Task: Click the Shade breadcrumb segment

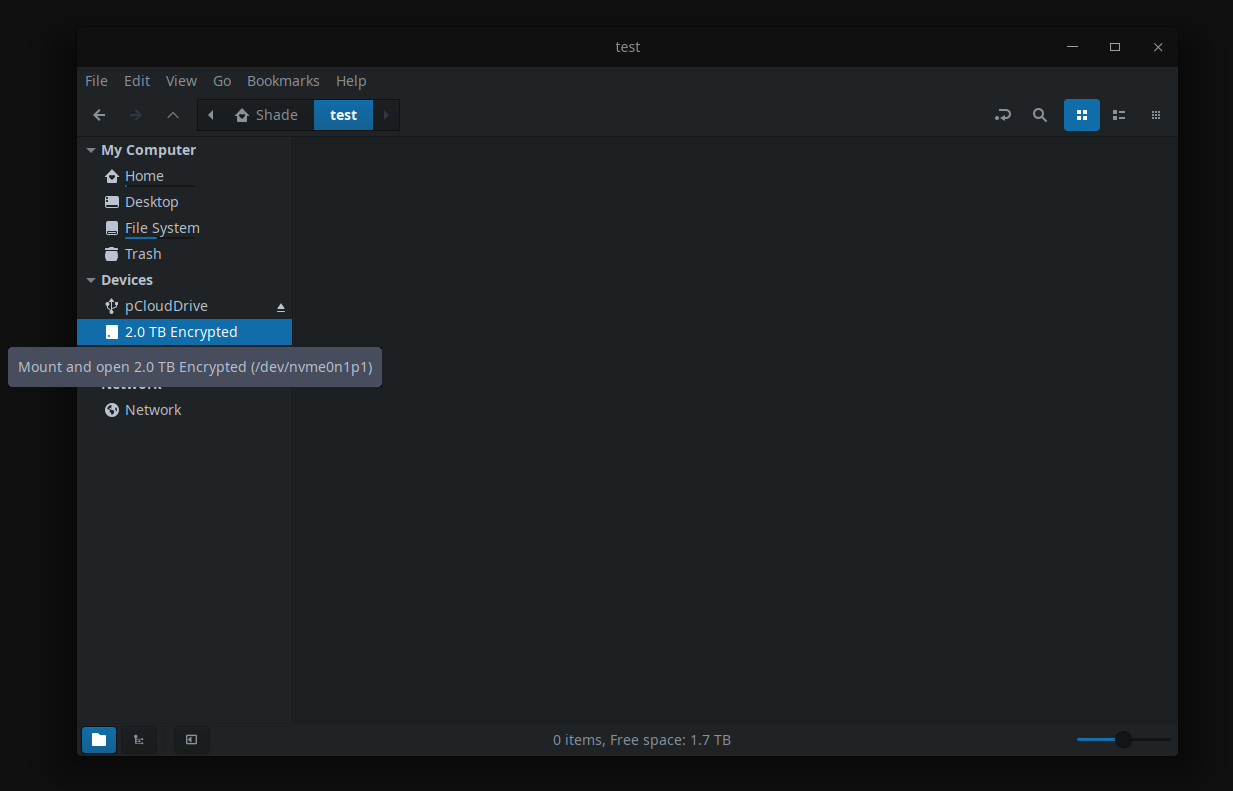Action: (267, 114)
